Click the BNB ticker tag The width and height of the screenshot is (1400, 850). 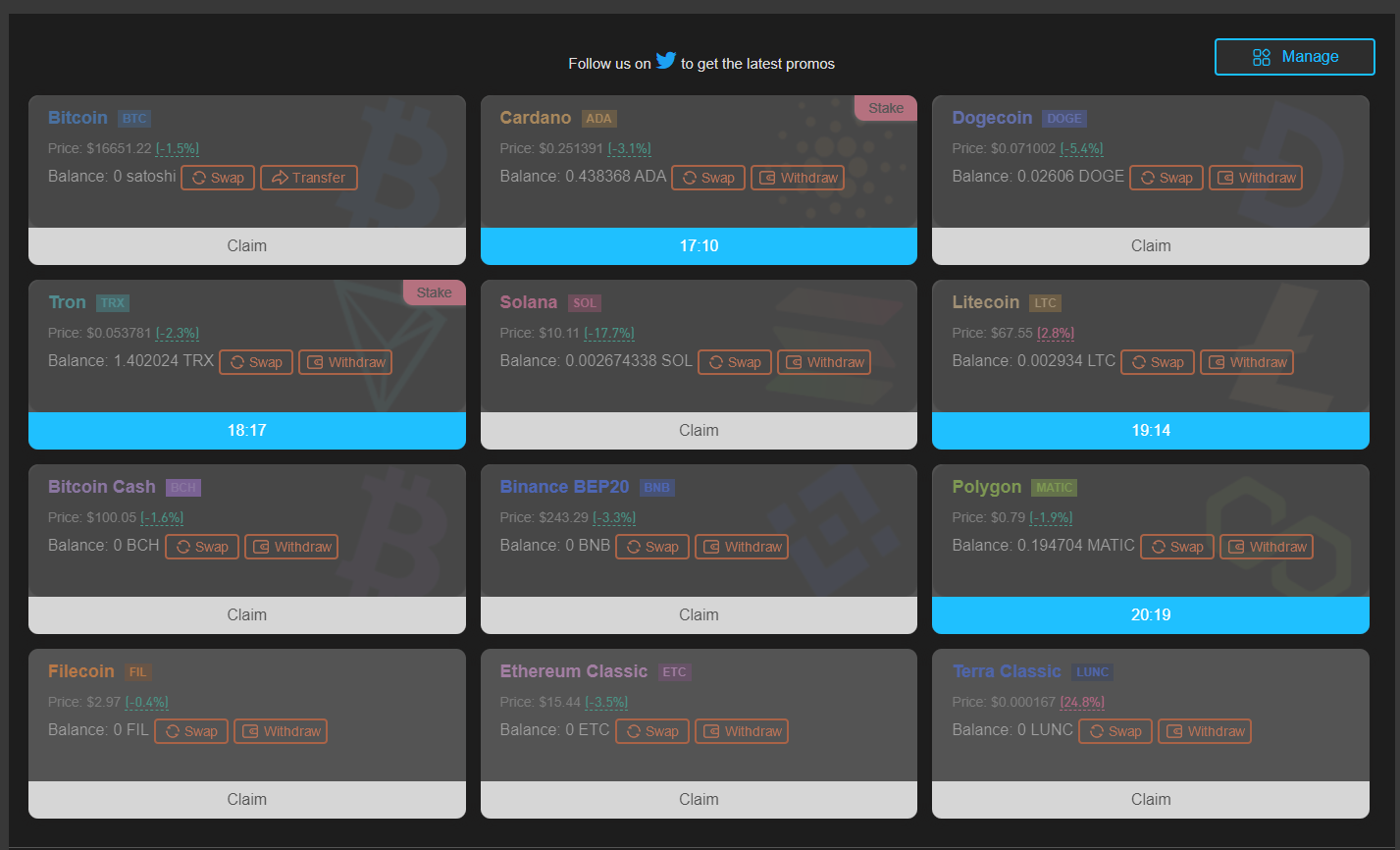(656, 488)
